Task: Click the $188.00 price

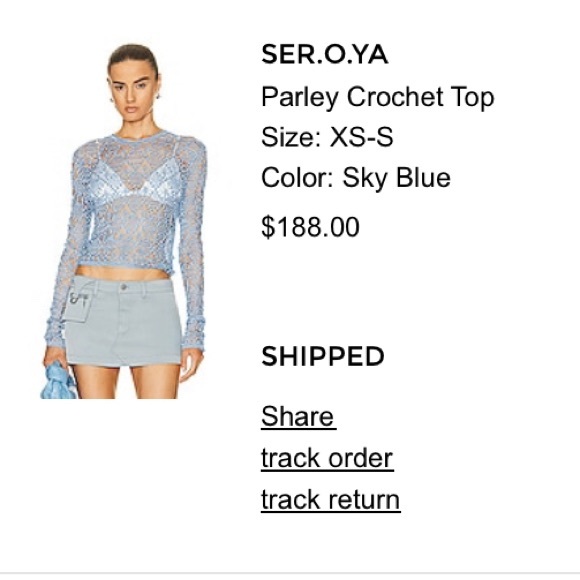Action: tap(310, 226)
